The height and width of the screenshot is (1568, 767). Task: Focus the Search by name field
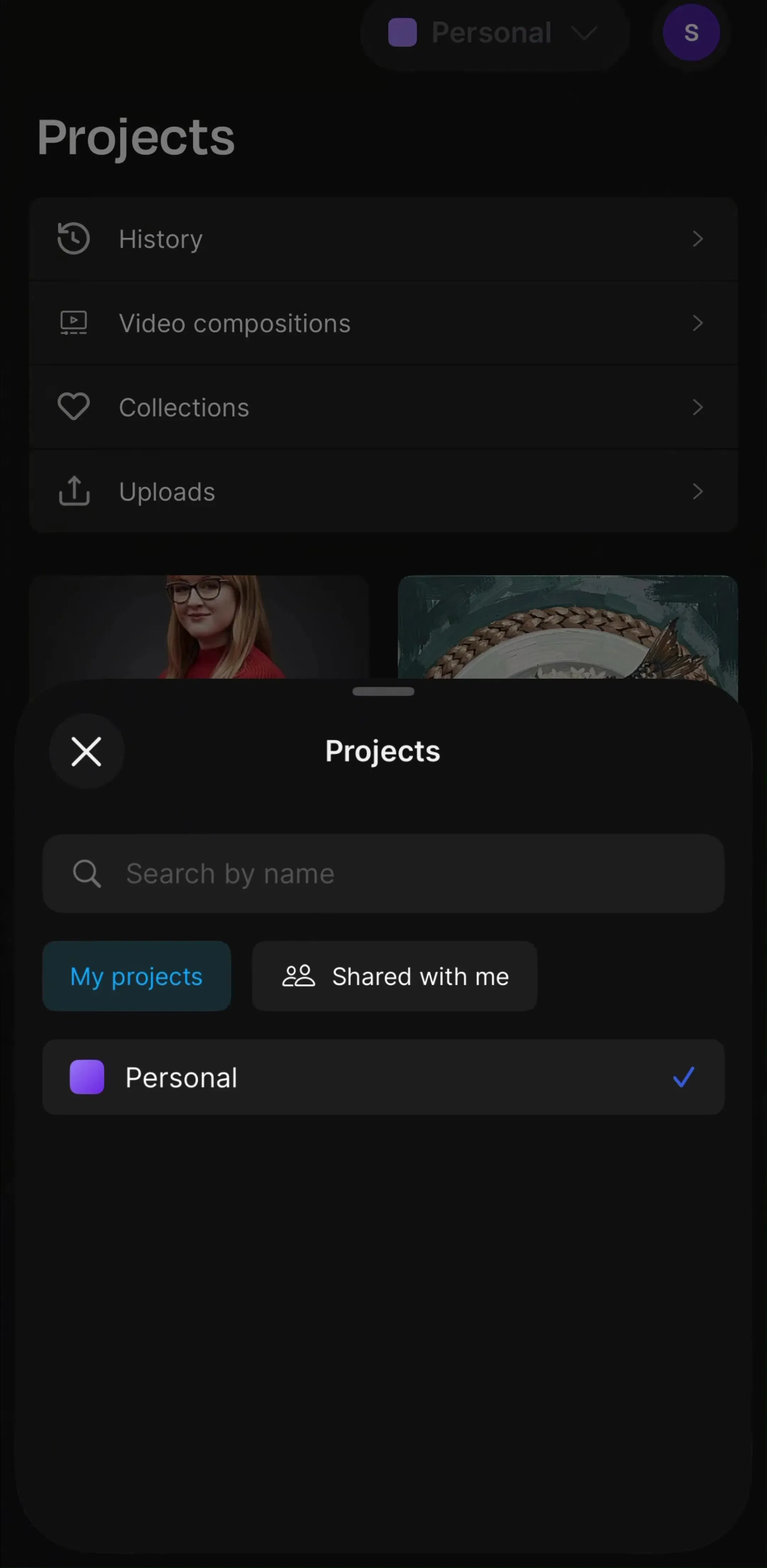(383, 873)
